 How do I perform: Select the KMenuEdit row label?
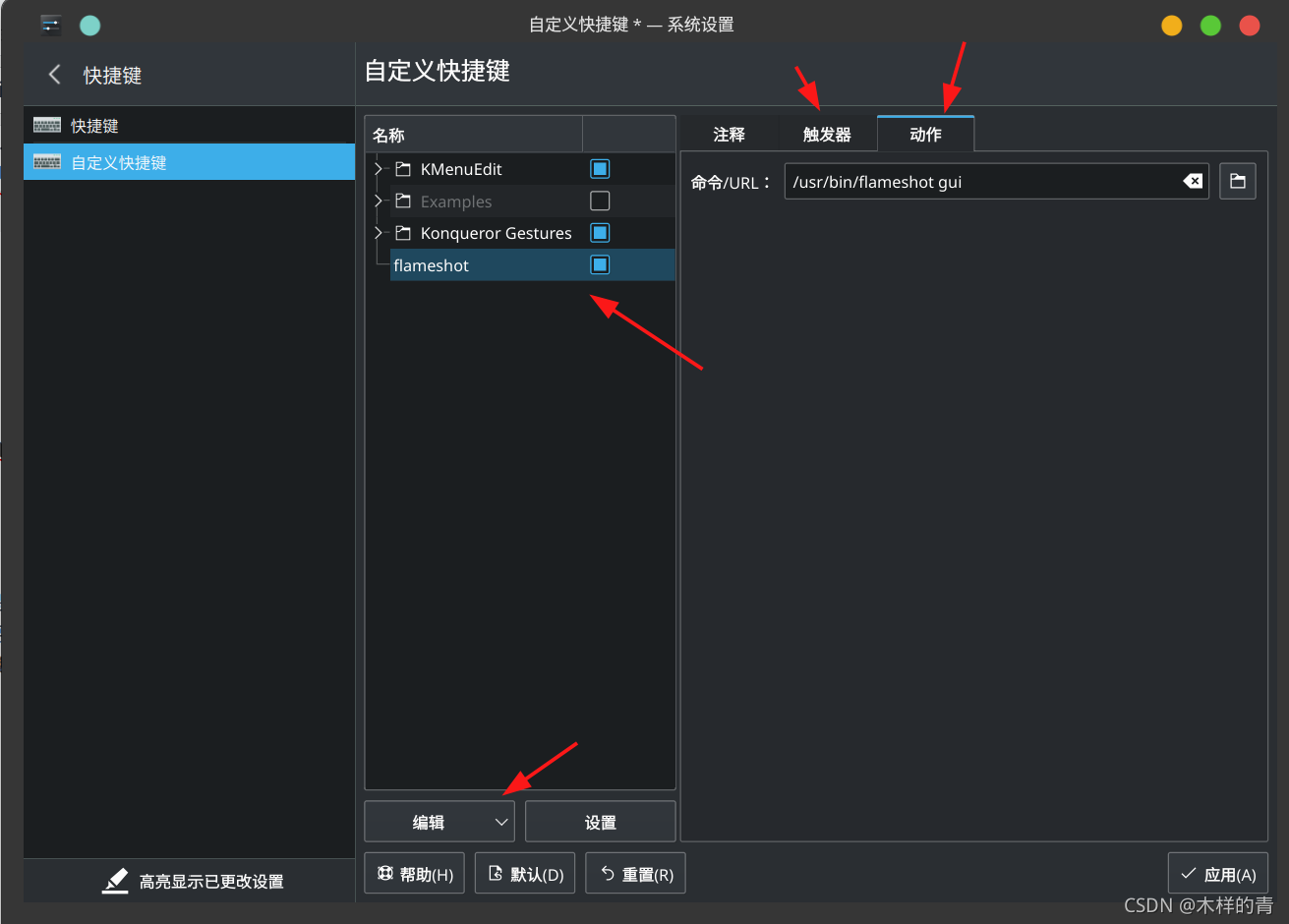click(461, 169)
